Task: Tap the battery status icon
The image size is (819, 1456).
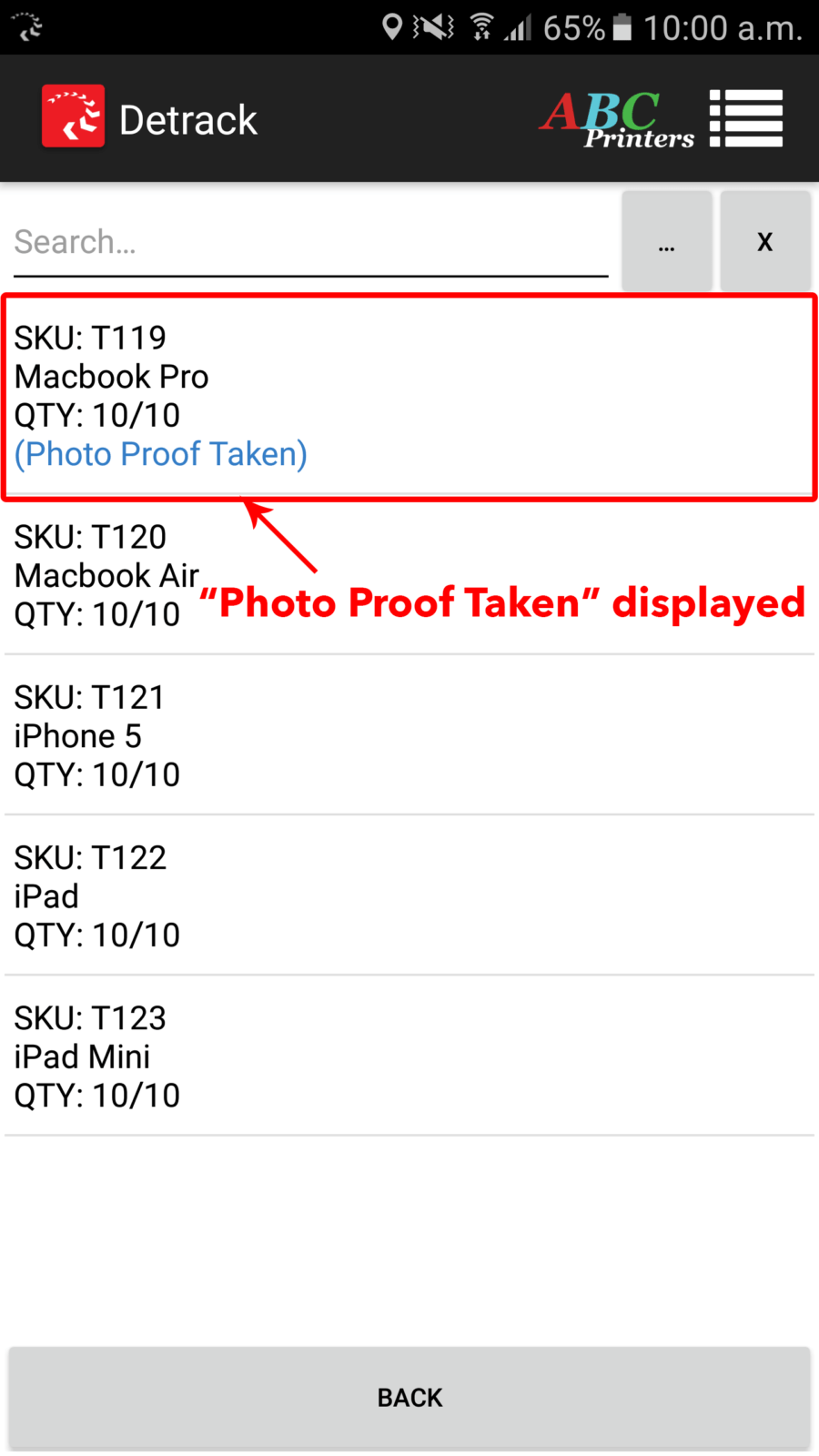Action: [622, 27]
